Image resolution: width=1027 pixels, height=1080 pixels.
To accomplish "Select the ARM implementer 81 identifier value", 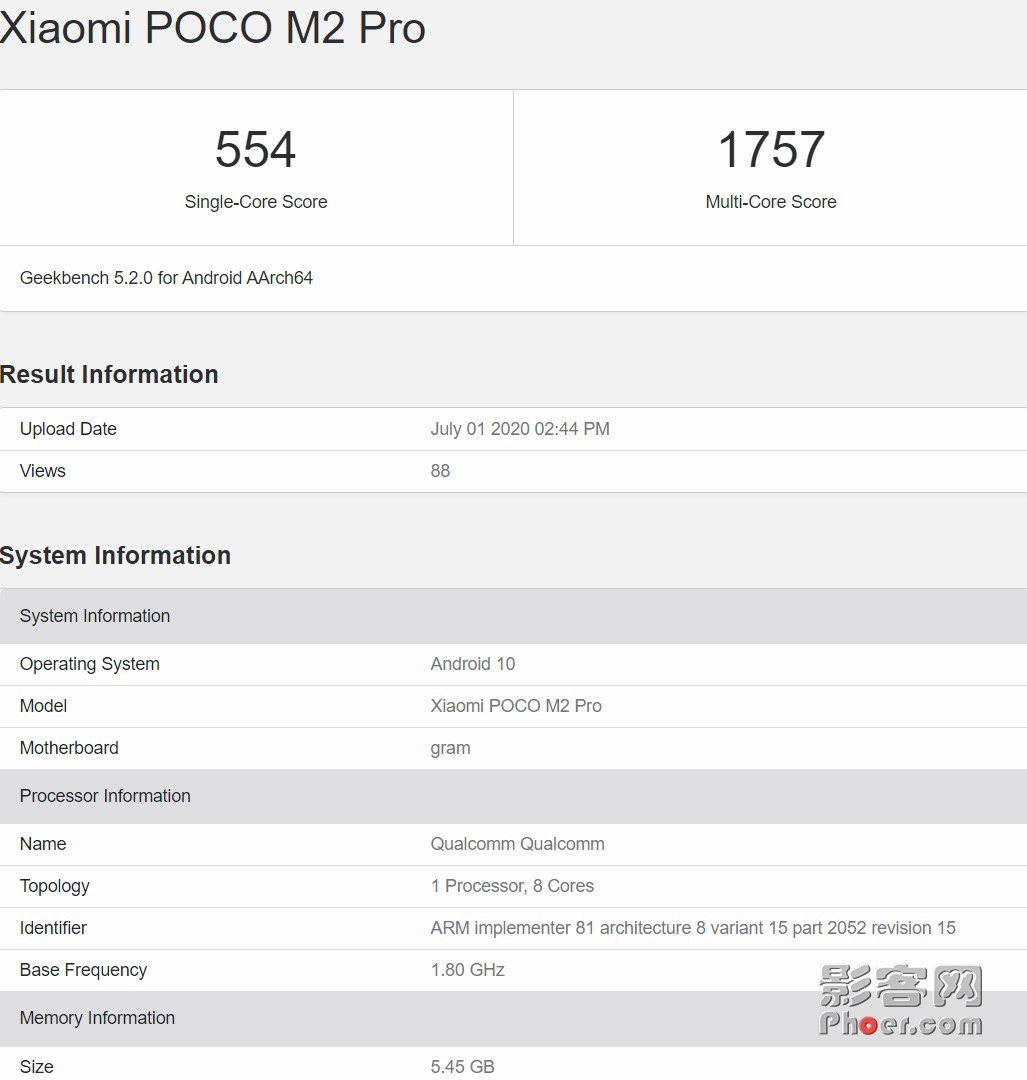I will 693,928.
